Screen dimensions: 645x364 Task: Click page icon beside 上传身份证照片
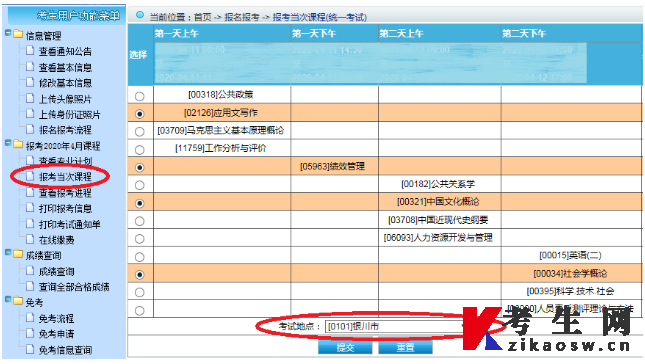point(30,114)
